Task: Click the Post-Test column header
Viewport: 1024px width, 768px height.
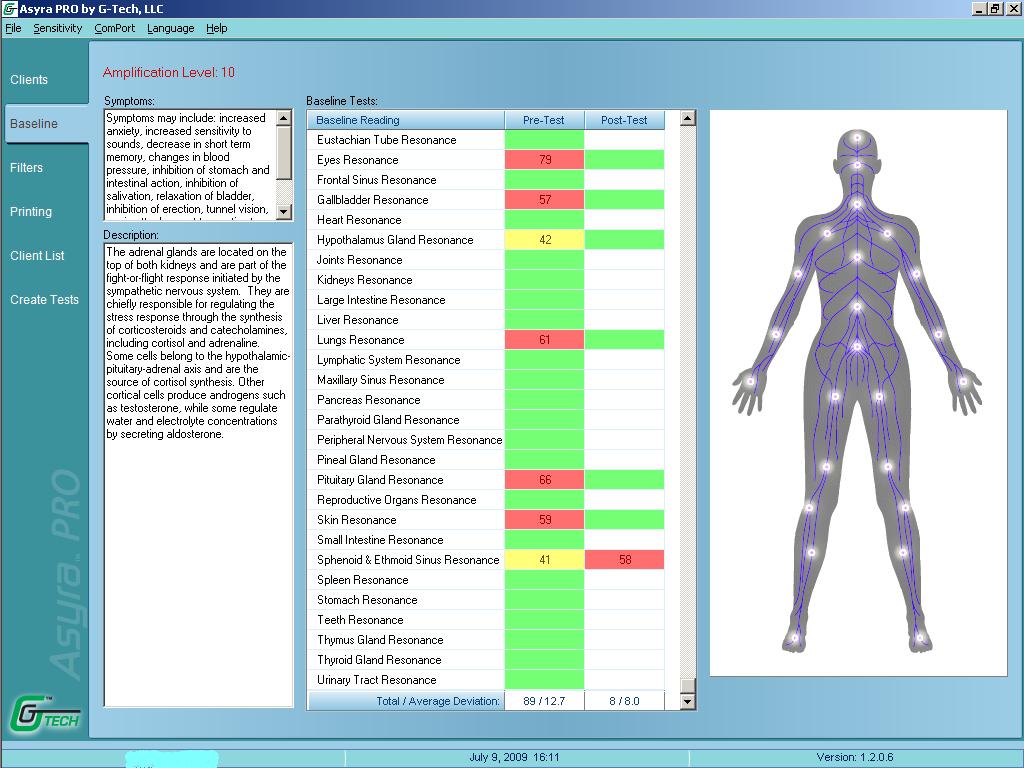Action: tap(624, 120)
